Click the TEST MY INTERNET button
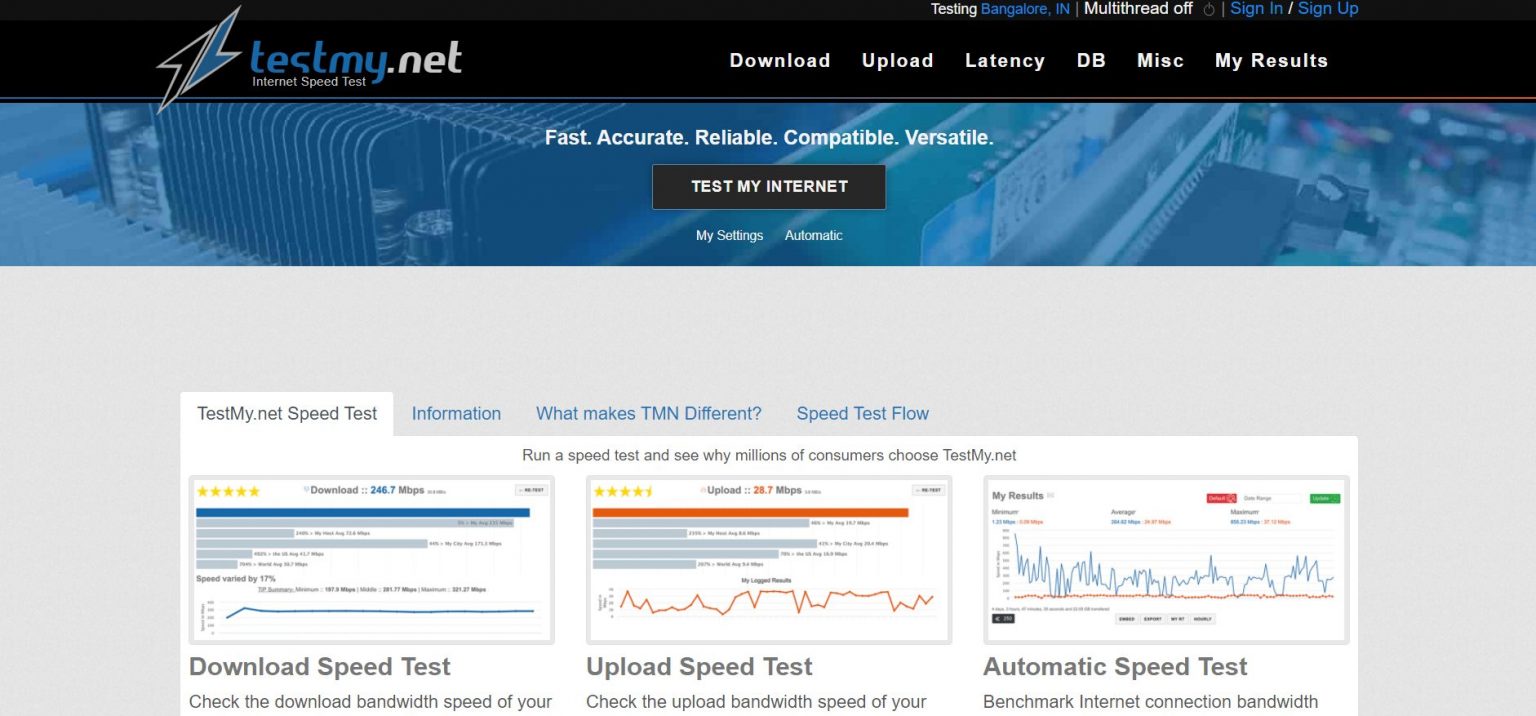Viewport: 1536px width, 716px height. [x=768, y=186]
